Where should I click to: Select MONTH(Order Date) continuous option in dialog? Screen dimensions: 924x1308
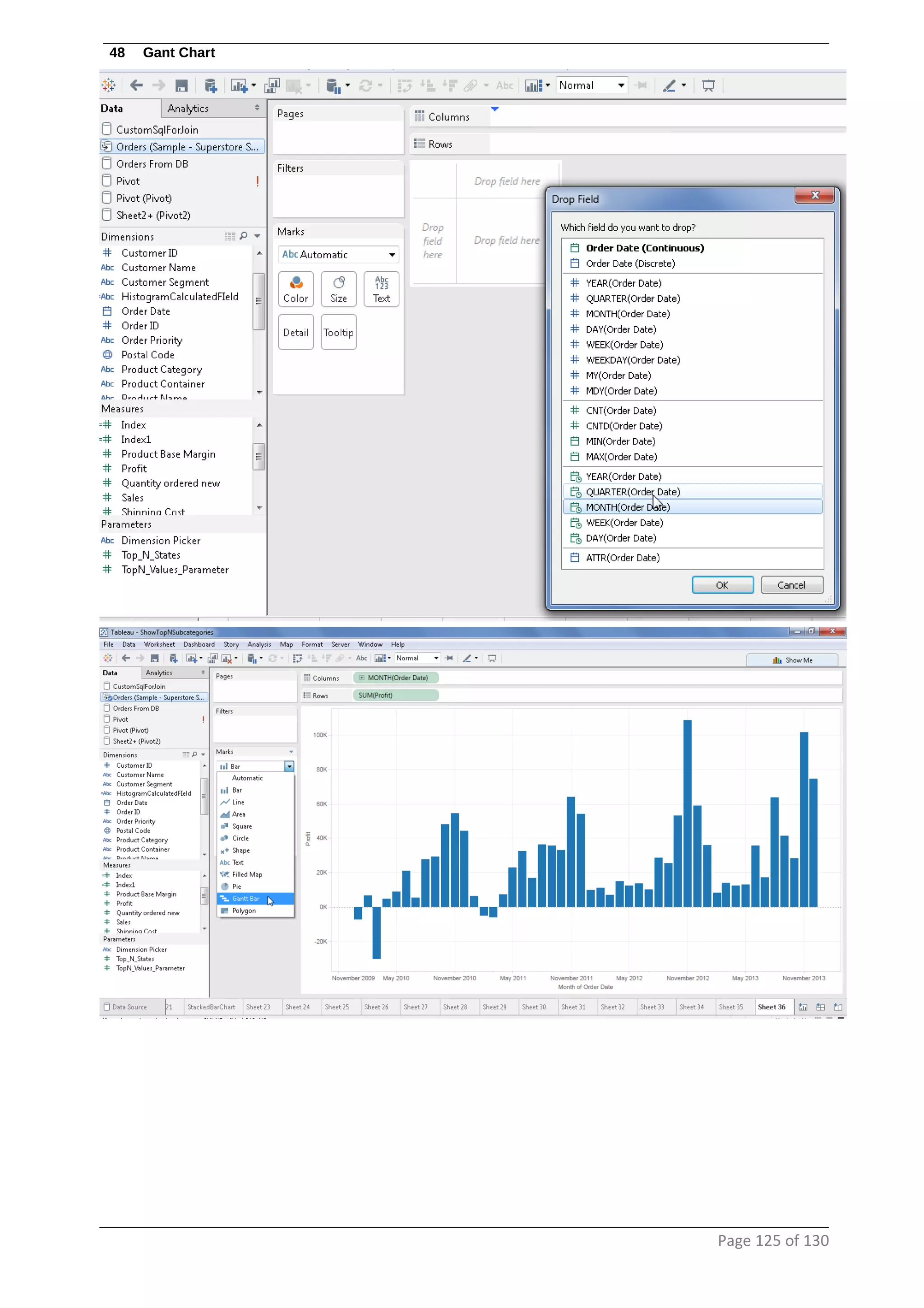tap(628, 507)
